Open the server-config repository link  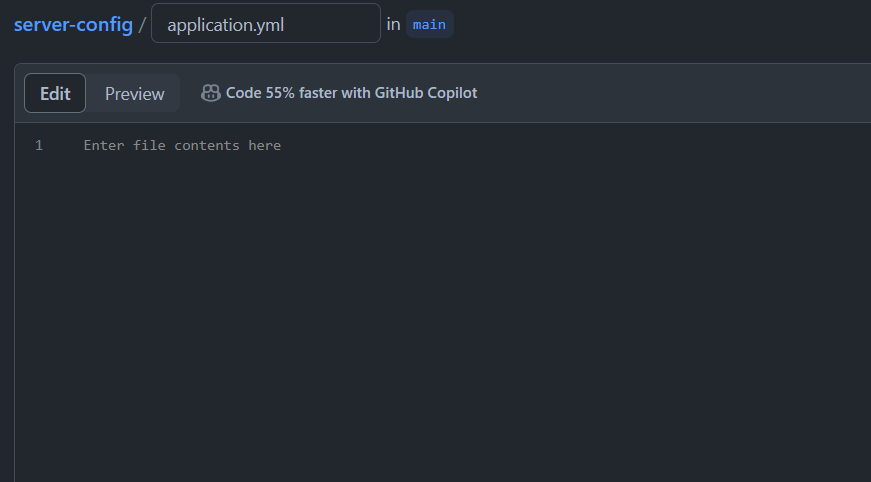[73, 24]
